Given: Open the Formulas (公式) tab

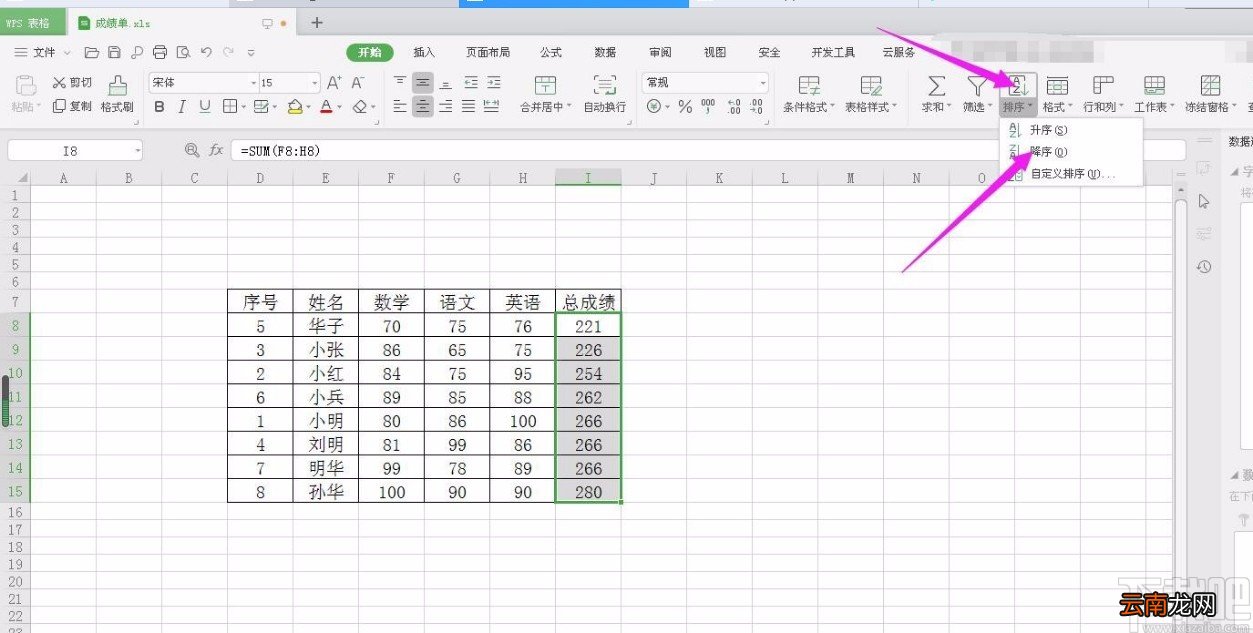Looking at the screenshot, I should [551, 52].
